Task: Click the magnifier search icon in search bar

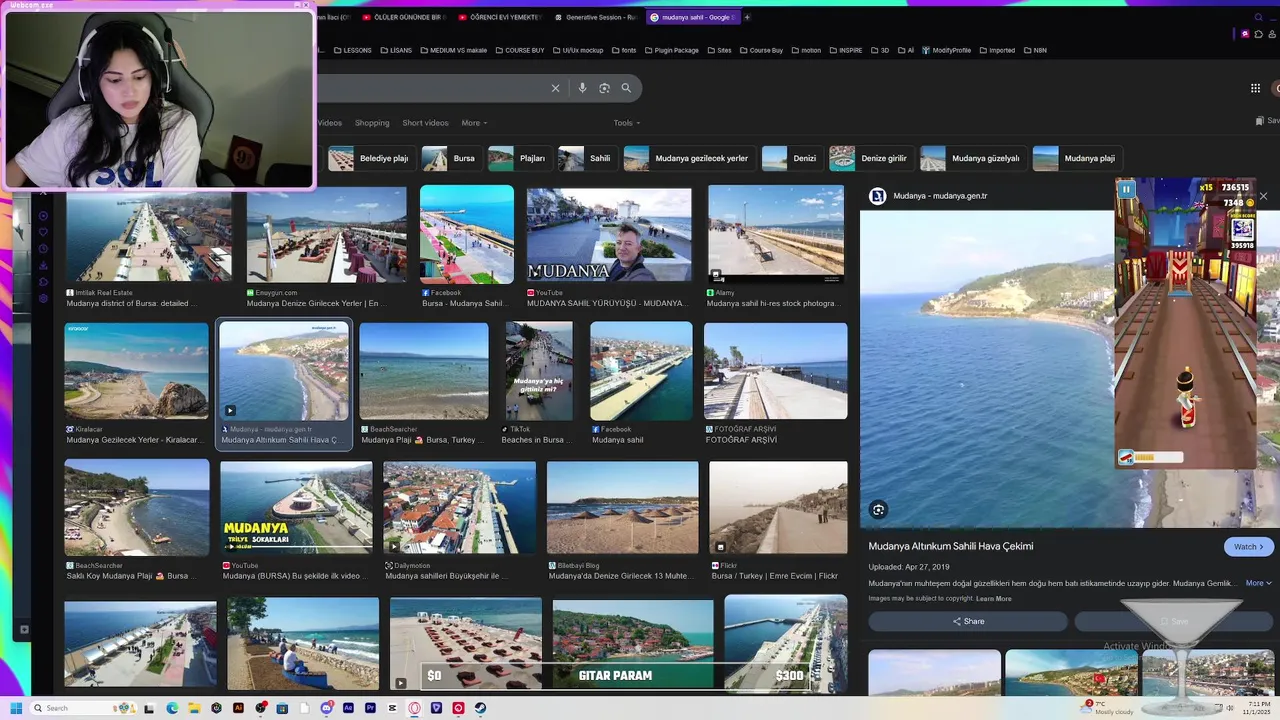Action: (x=626, y=88)
